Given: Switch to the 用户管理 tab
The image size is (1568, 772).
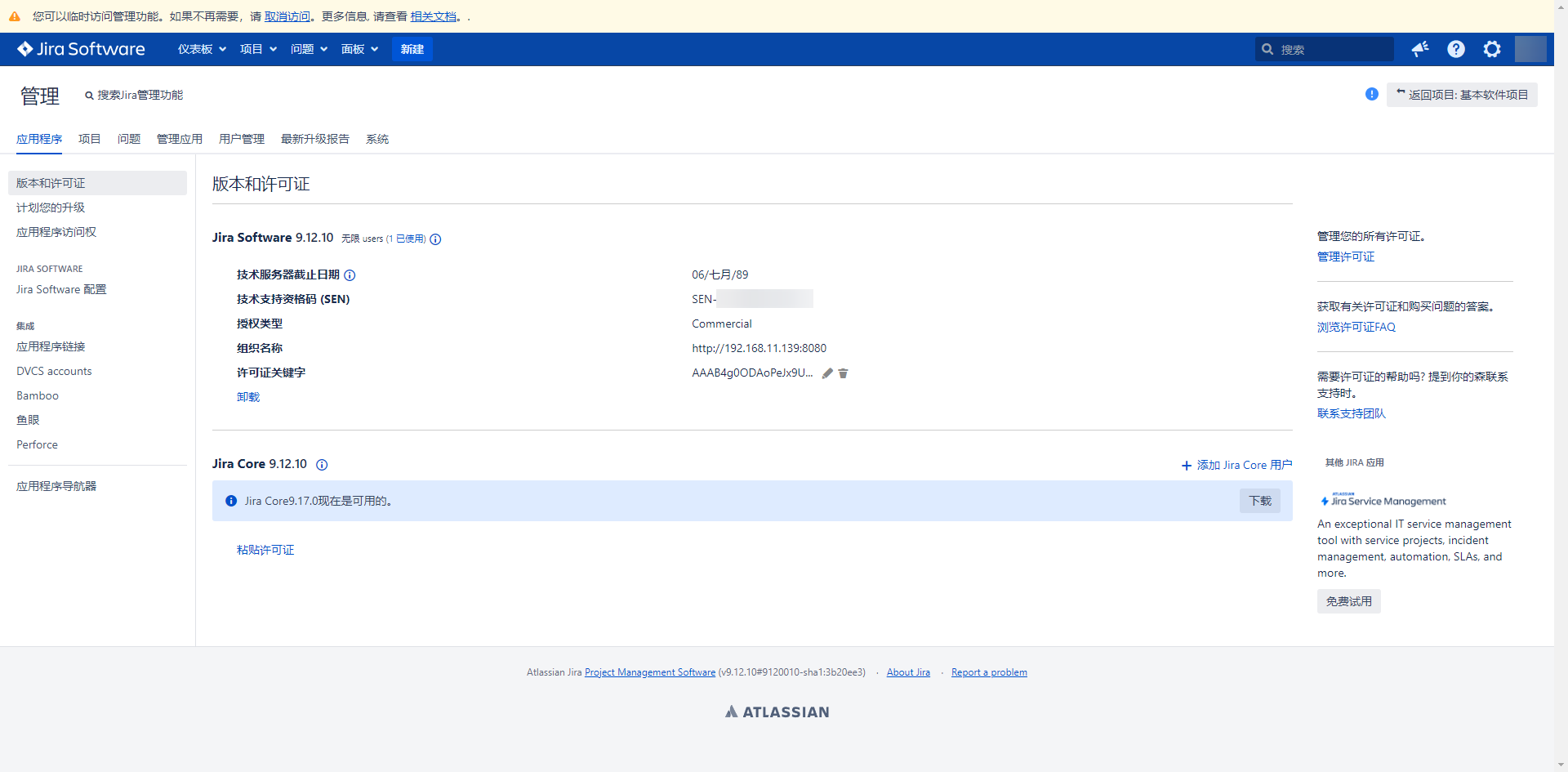Looking at the screenshot, I should pos(242,139).
